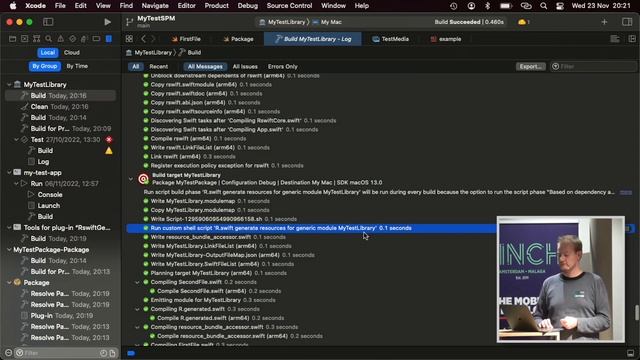Collapse Build target MyTestLibrary section

[131, 179]
